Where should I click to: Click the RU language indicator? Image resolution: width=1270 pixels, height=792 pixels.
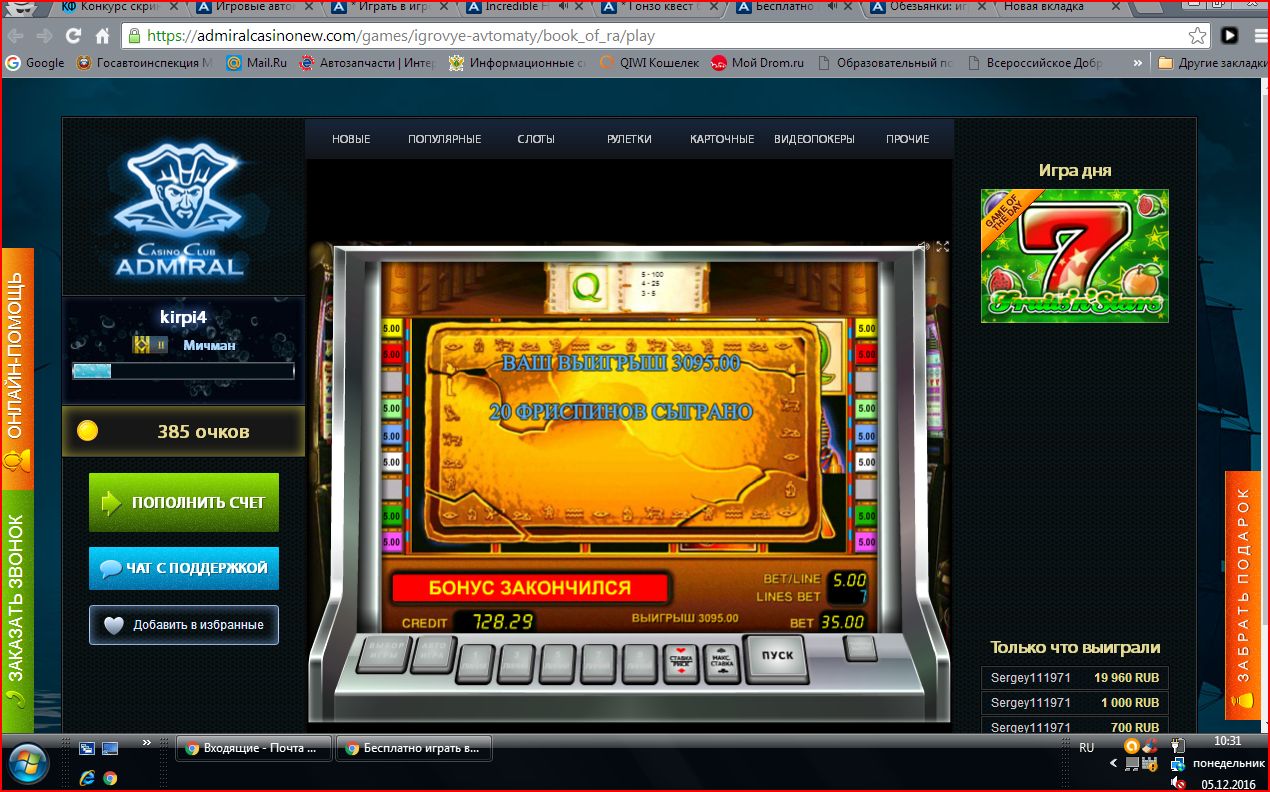point(1087,747)
